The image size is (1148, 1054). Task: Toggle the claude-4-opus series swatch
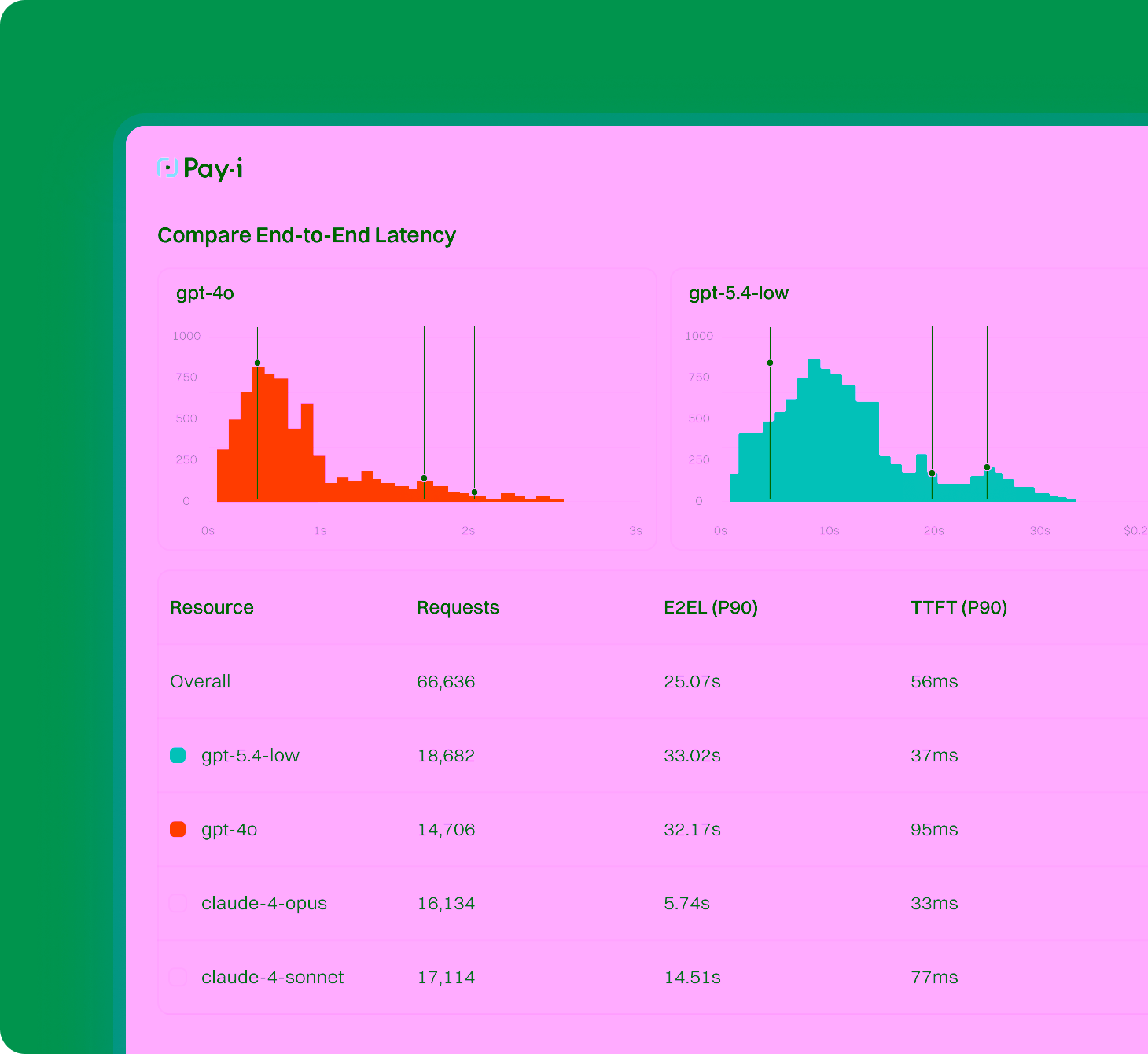pyautogui.click(x=178, y=904)
